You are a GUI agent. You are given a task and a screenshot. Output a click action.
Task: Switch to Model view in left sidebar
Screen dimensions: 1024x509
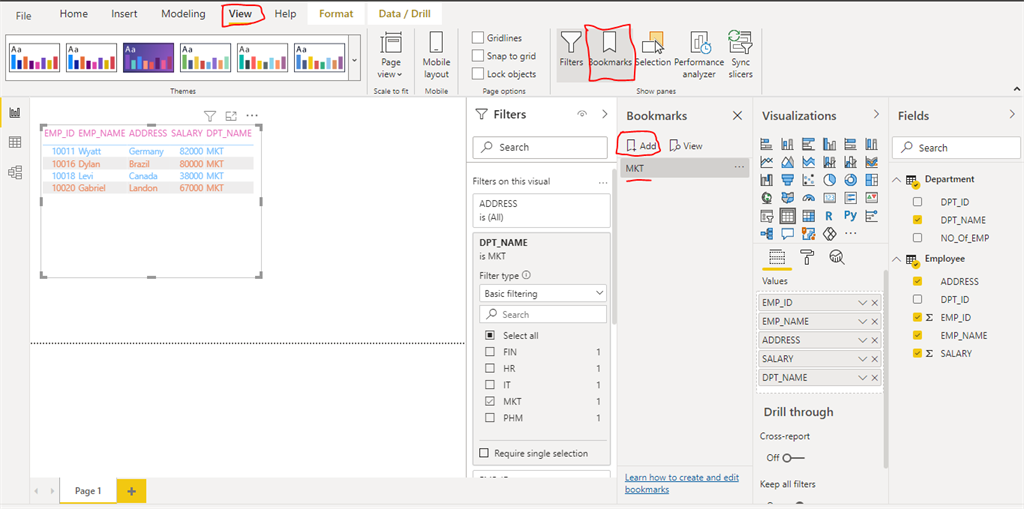pyautogui.click(x=14, y=172)
